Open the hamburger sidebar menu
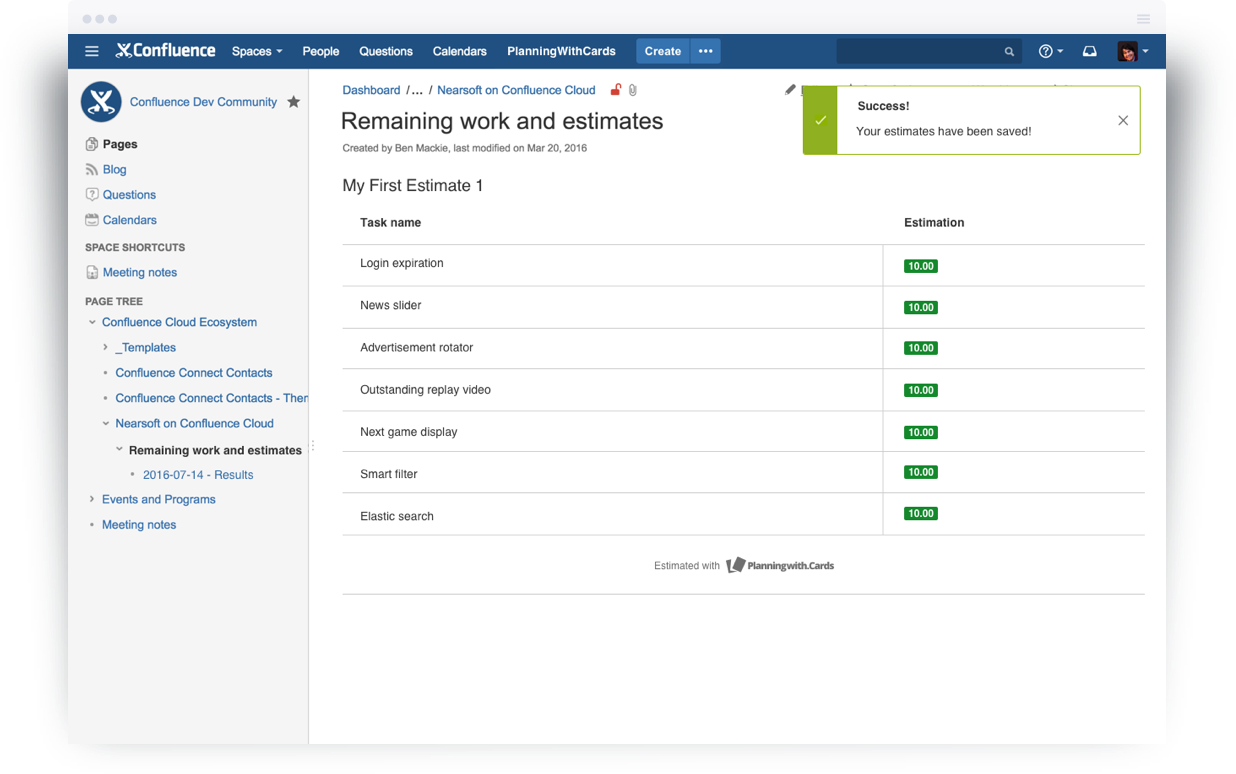 pyautogui.click(x=92, y=51)
